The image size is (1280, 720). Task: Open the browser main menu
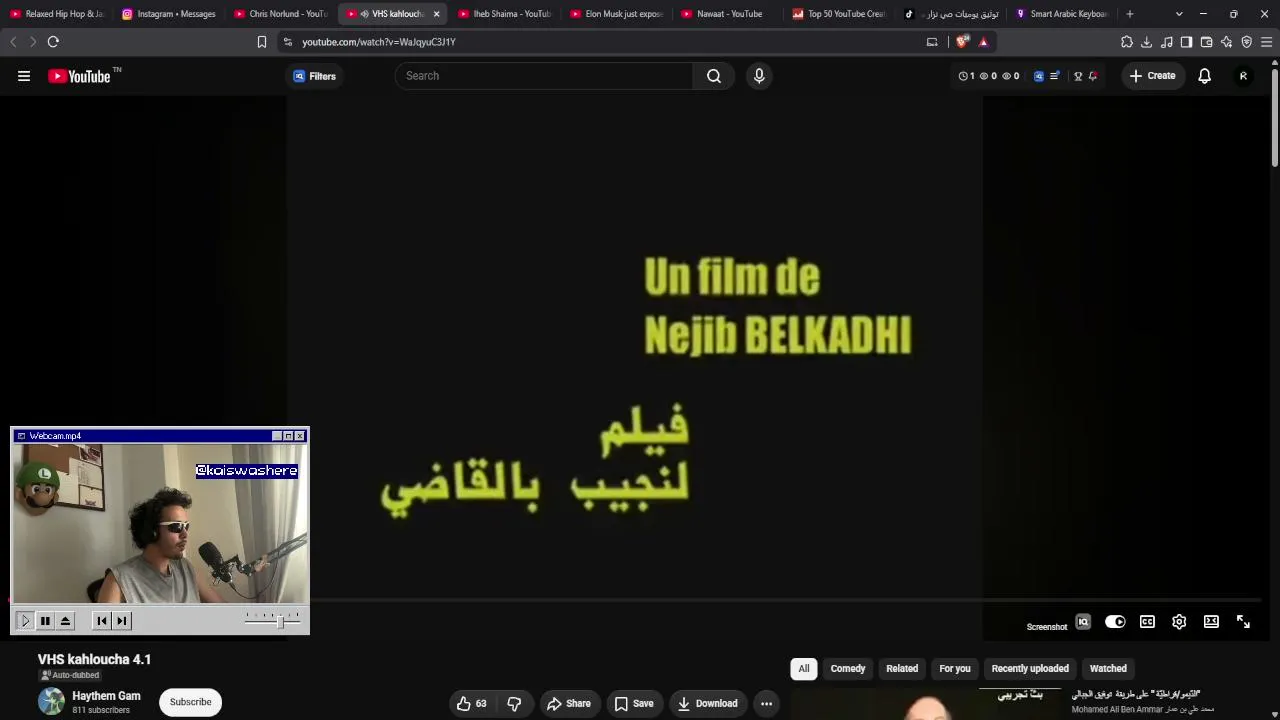(x=1266, y=42)
